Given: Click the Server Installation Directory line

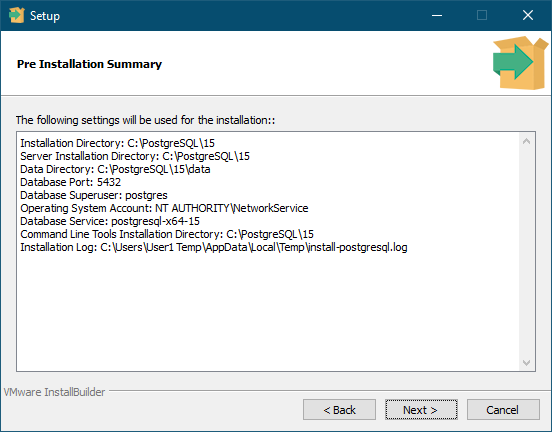Looking at the screenshot, I should [135, 156].
